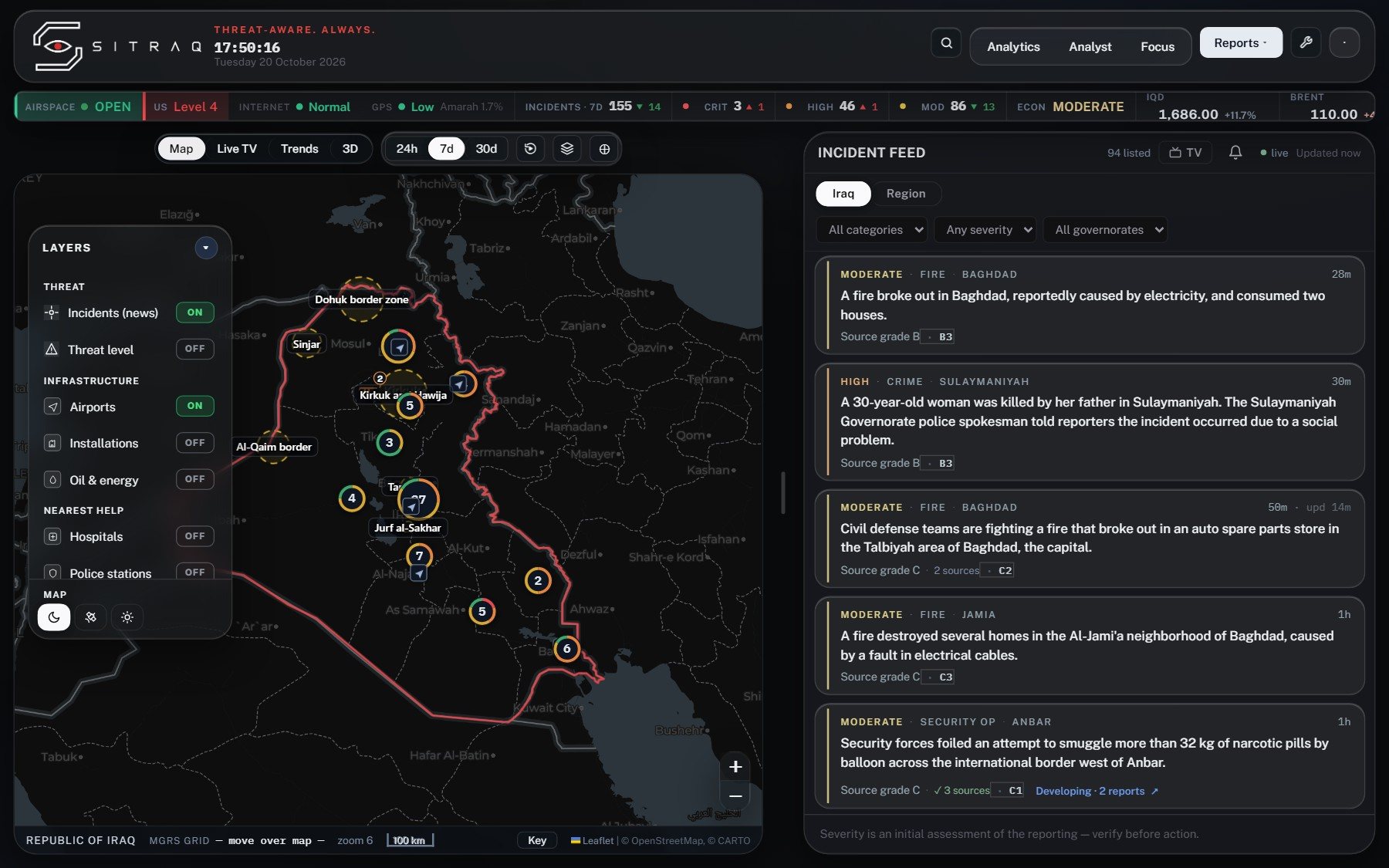Click the SITRAQ eye logo
This screenshot has width=1389, height=868.
pyautogui.click(x=57, y=46)
